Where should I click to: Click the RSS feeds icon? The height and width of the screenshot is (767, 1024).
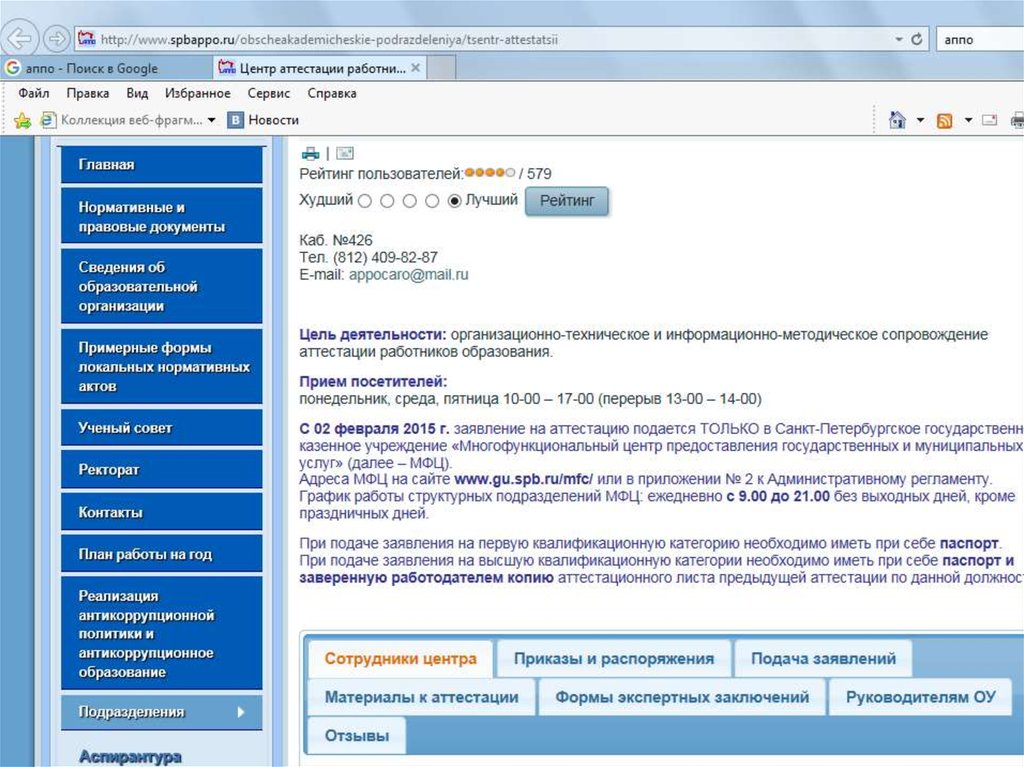tap(944, 120)
